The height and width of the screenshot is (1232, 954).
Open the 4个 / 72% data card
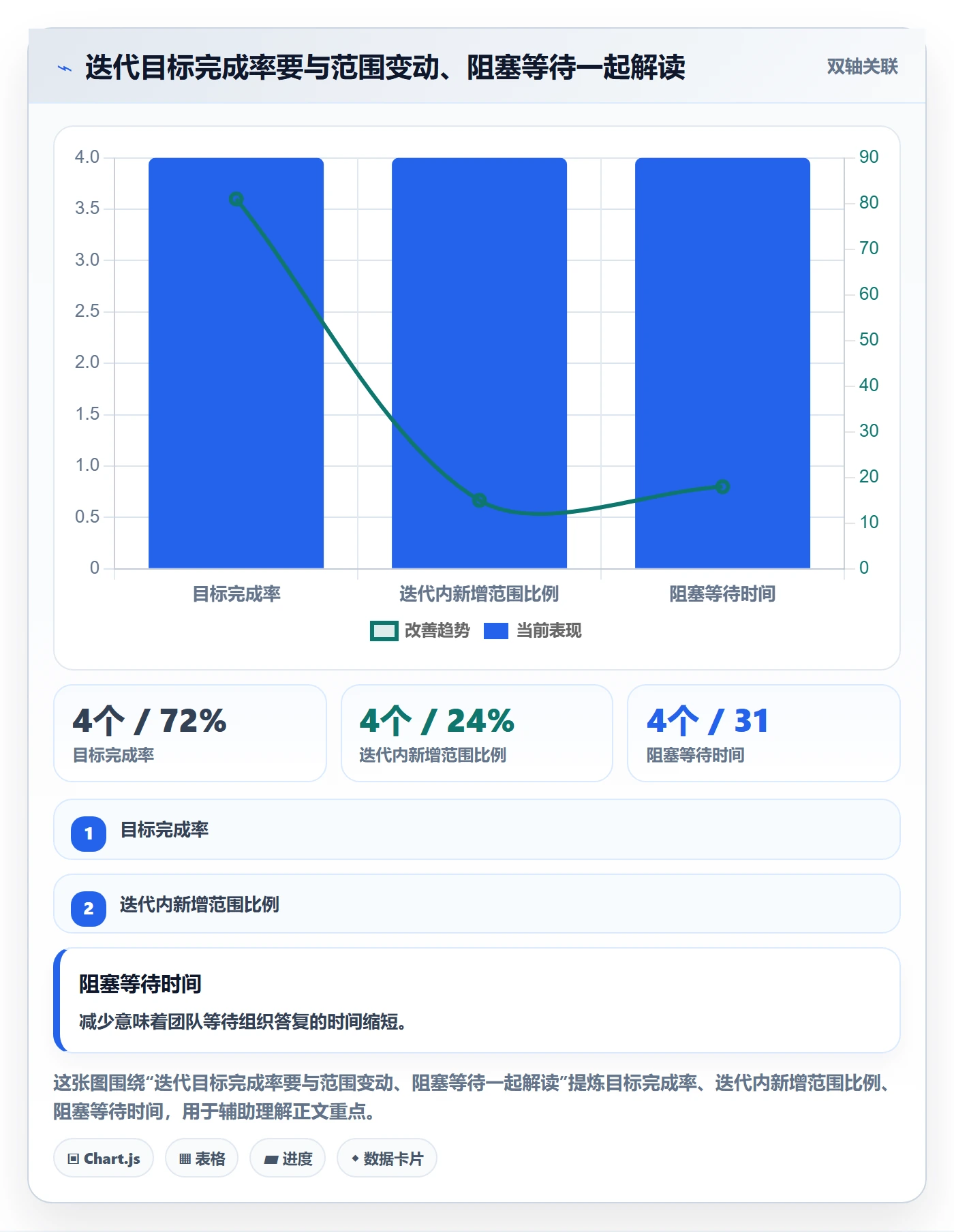pyautogui.click(x=190, y=733)
